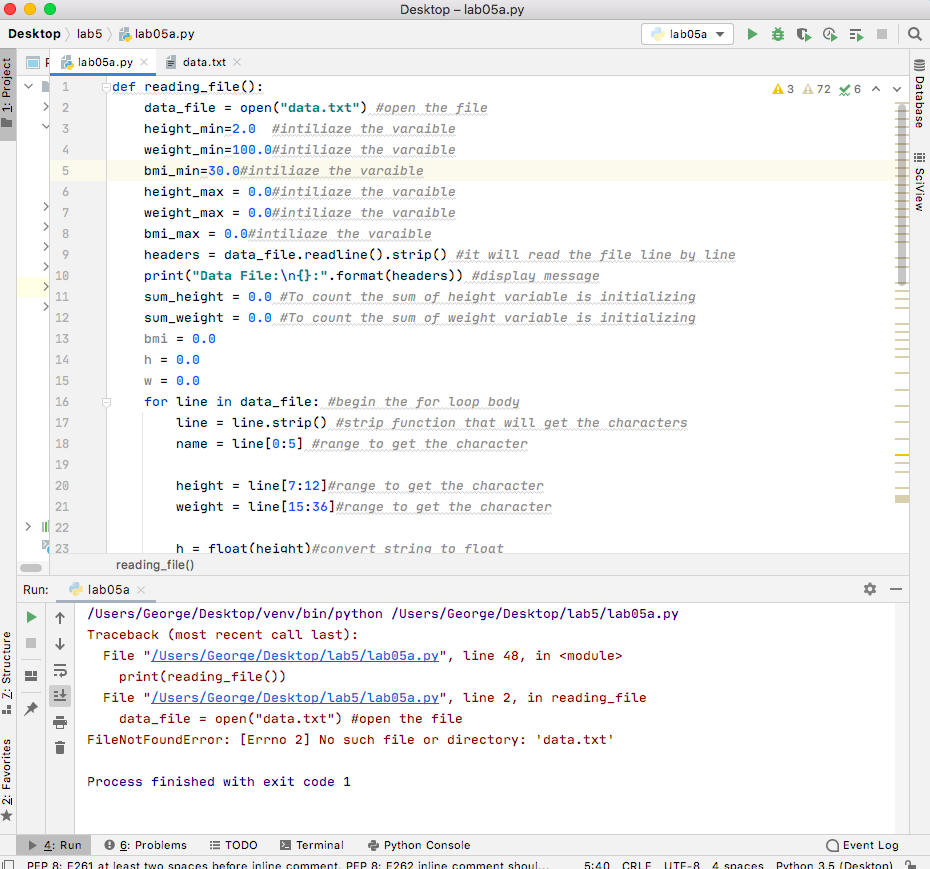The height and width of the screenshot is (869, 930).
Task: Run with Coverage from the top toolbar
Action: pyautogui.click(x=803, y=34)
